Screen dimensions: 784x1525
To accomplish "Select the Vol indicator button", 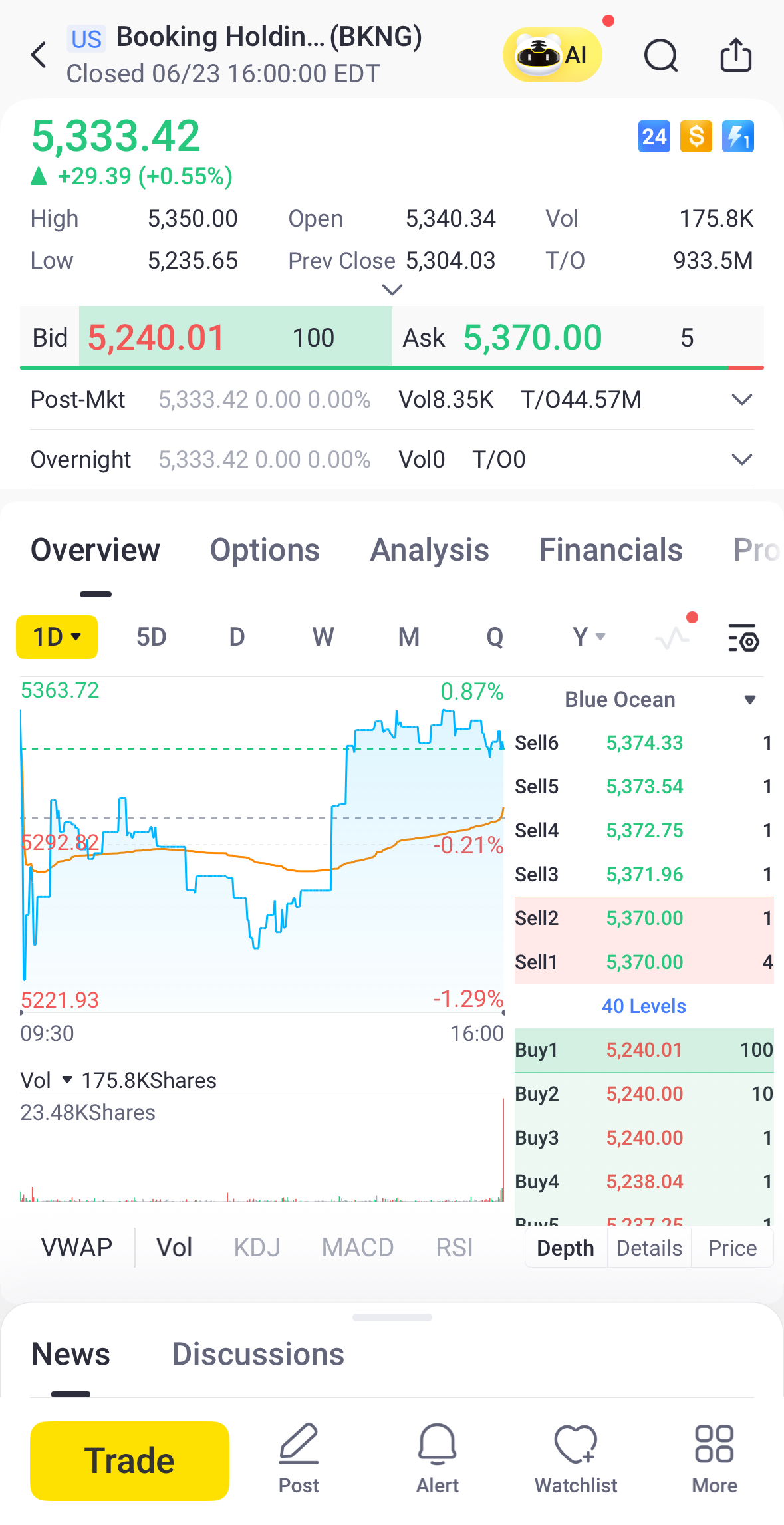I will coord(174,1248).
